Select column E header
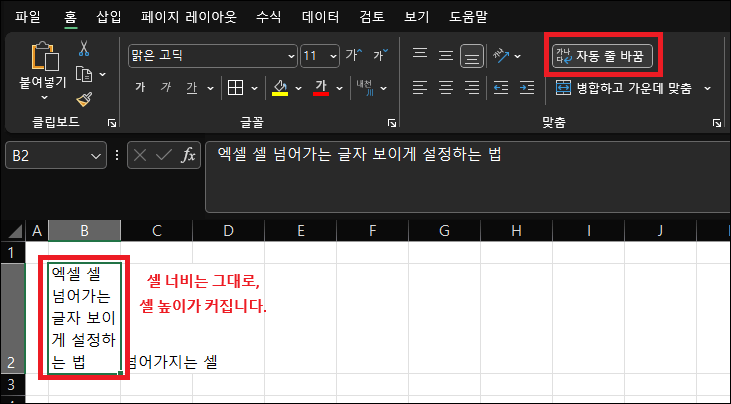The width and height of the screenshot is (731, 404). coord(301,231)
